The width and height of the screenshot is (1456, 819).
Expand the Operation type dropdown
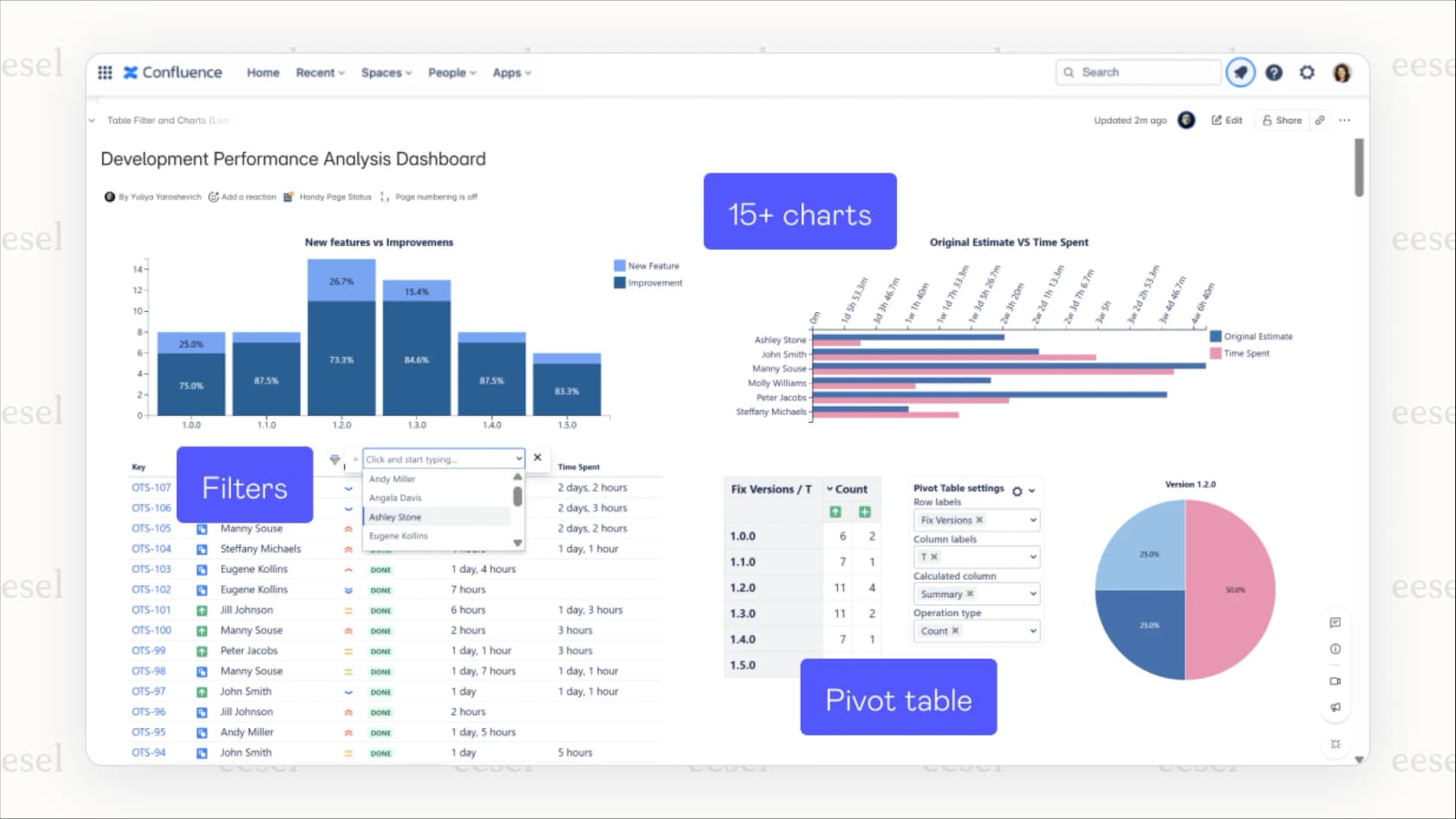(x=1033, y=631)
